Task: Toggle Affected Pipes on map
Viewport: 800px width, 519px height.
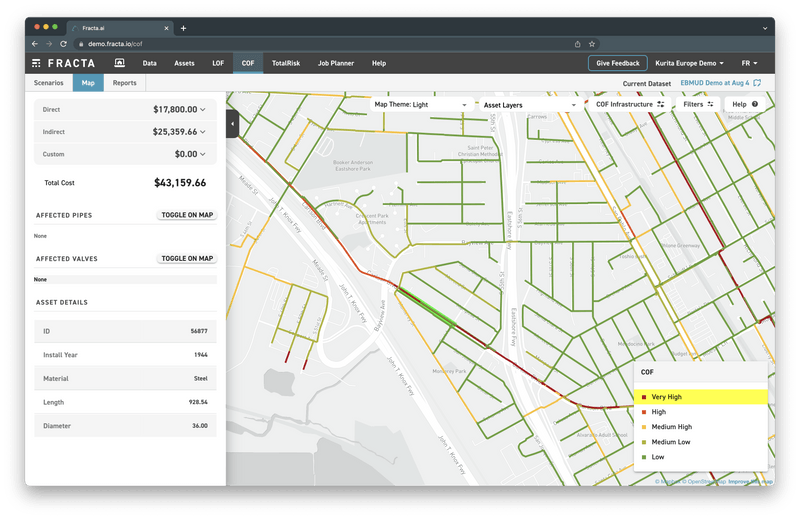Action: [187, 215]
